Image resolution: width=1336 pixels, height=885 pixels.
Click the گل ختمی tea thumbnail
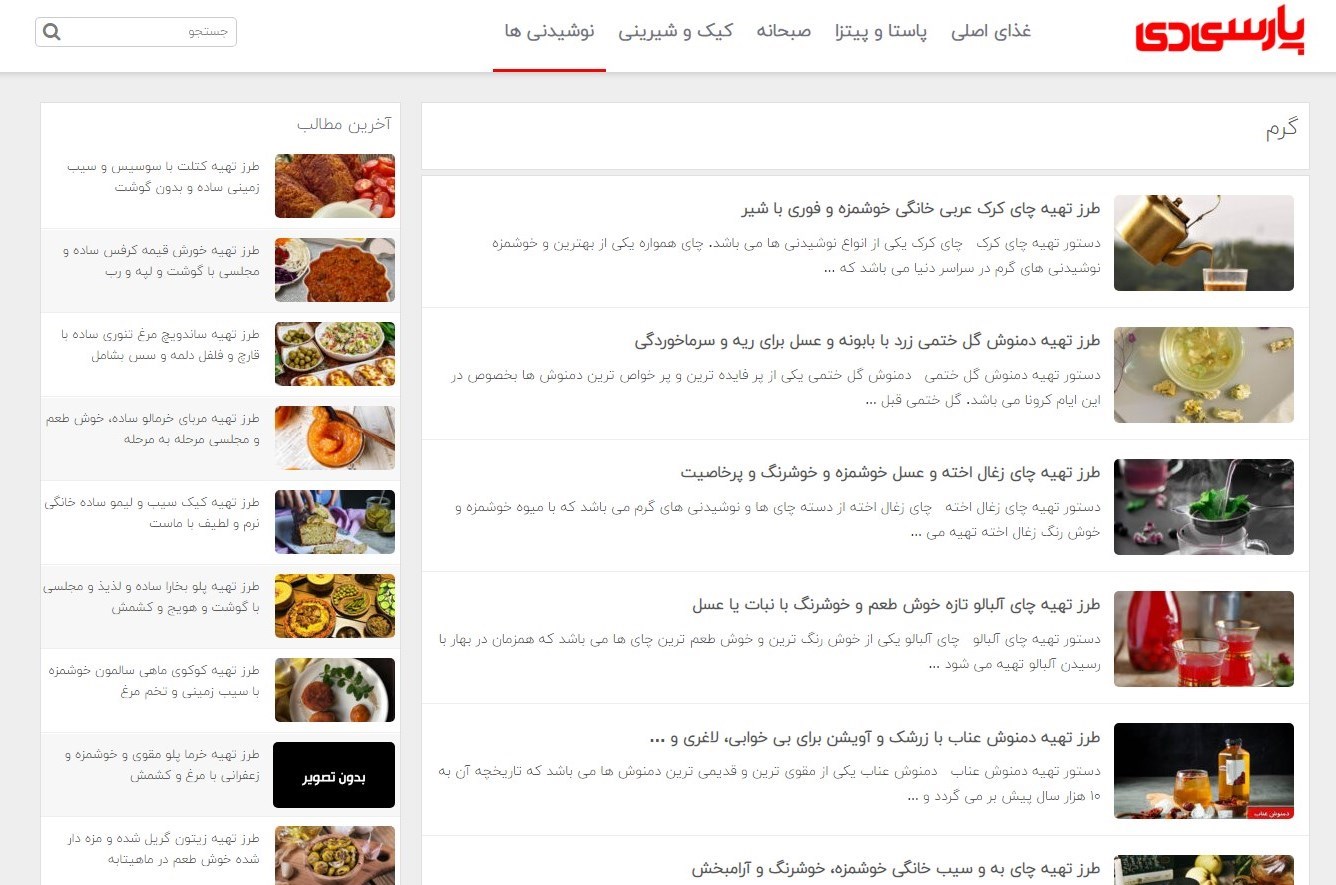click(x=1204, y=375)
